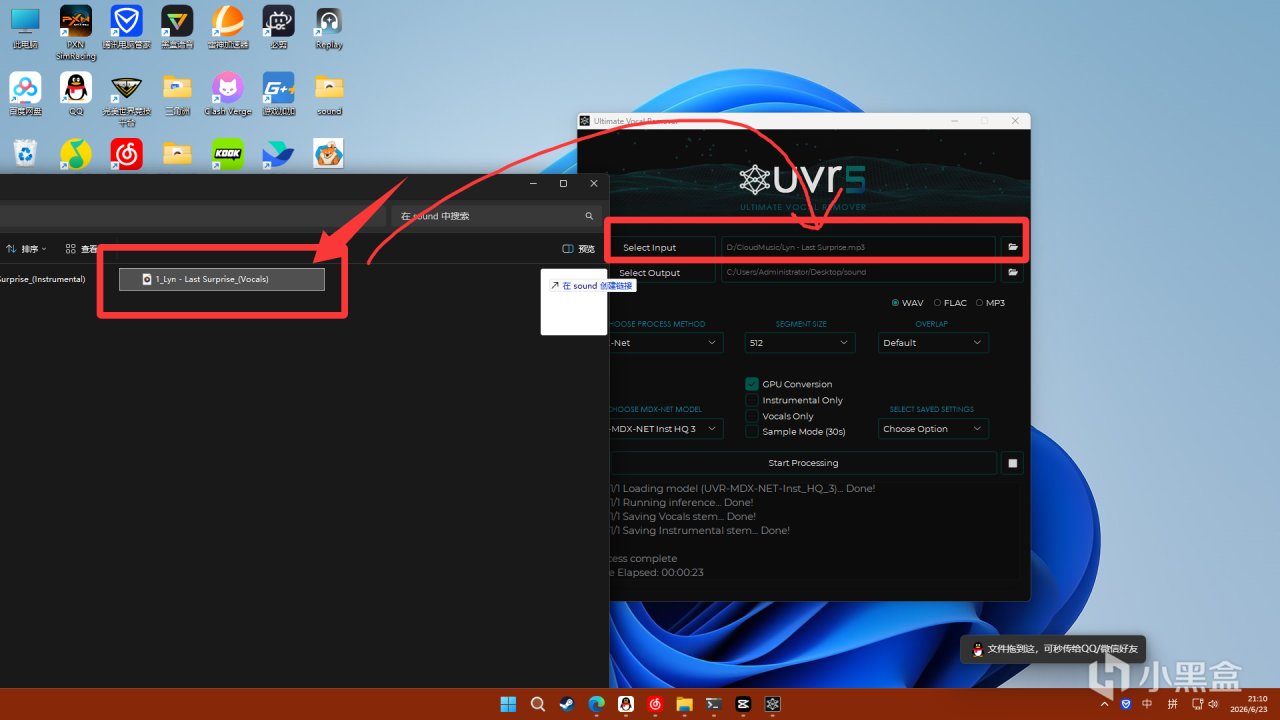
Task: Click the output folder path field
Action: [858, 272]
